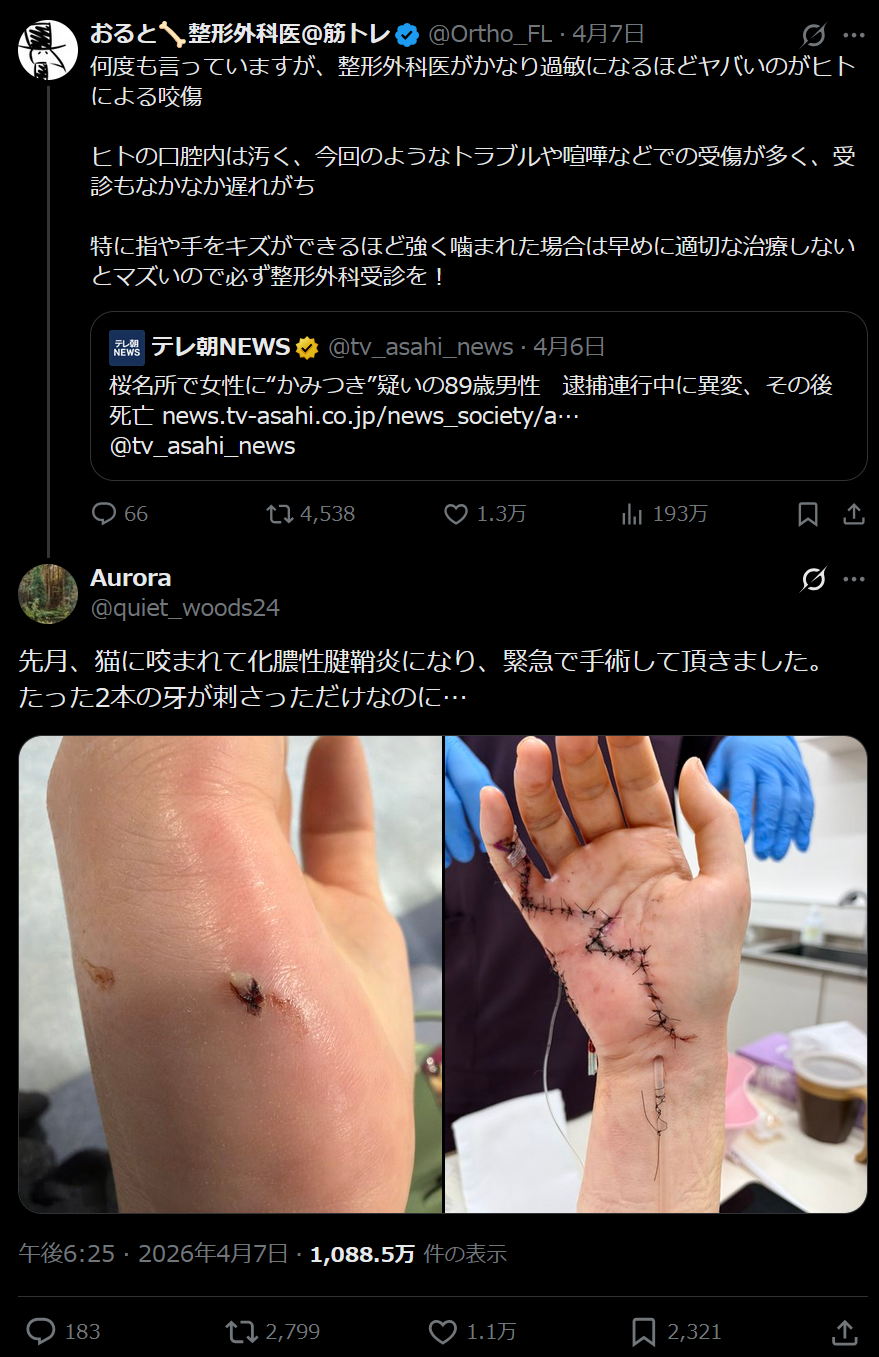View analytics icon showing 193万 views
Image resolution: width=879 pixels, height=1357 pixels.
coord(632,514)
